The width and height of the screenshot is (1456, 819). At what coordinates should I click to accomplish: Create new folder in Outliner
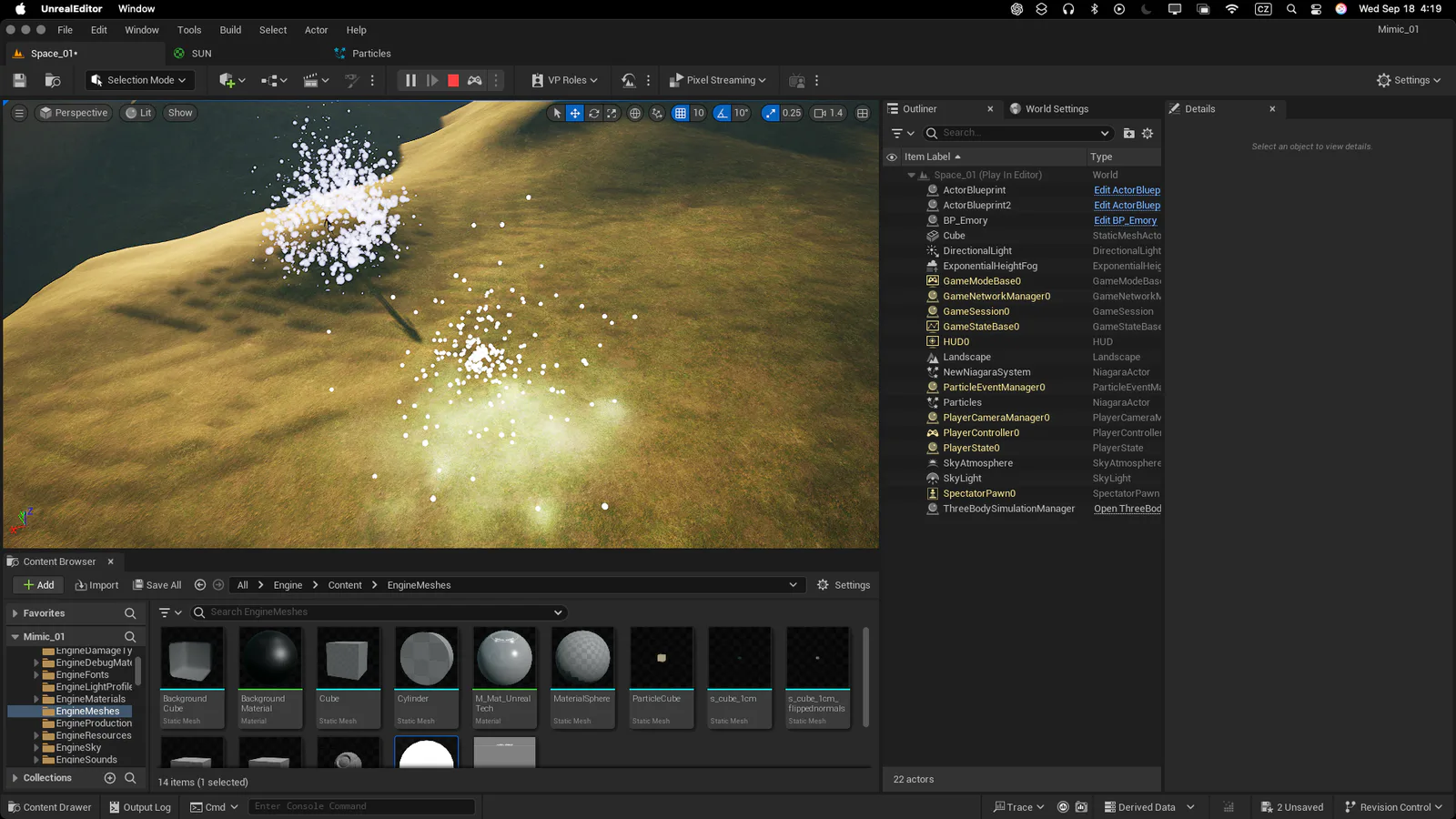click(x=1128, y=133)
